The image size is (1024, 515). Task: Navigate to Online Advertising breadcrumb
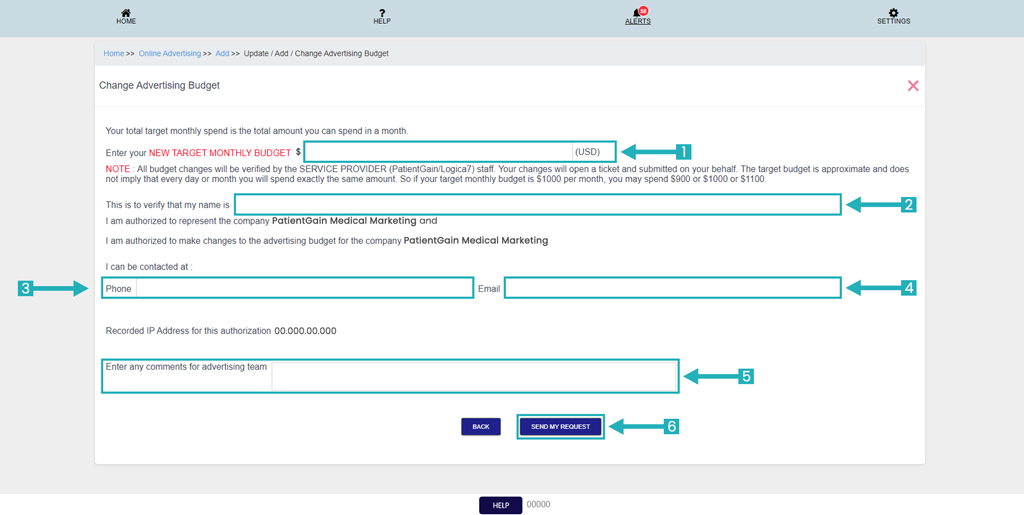[169, 53]
